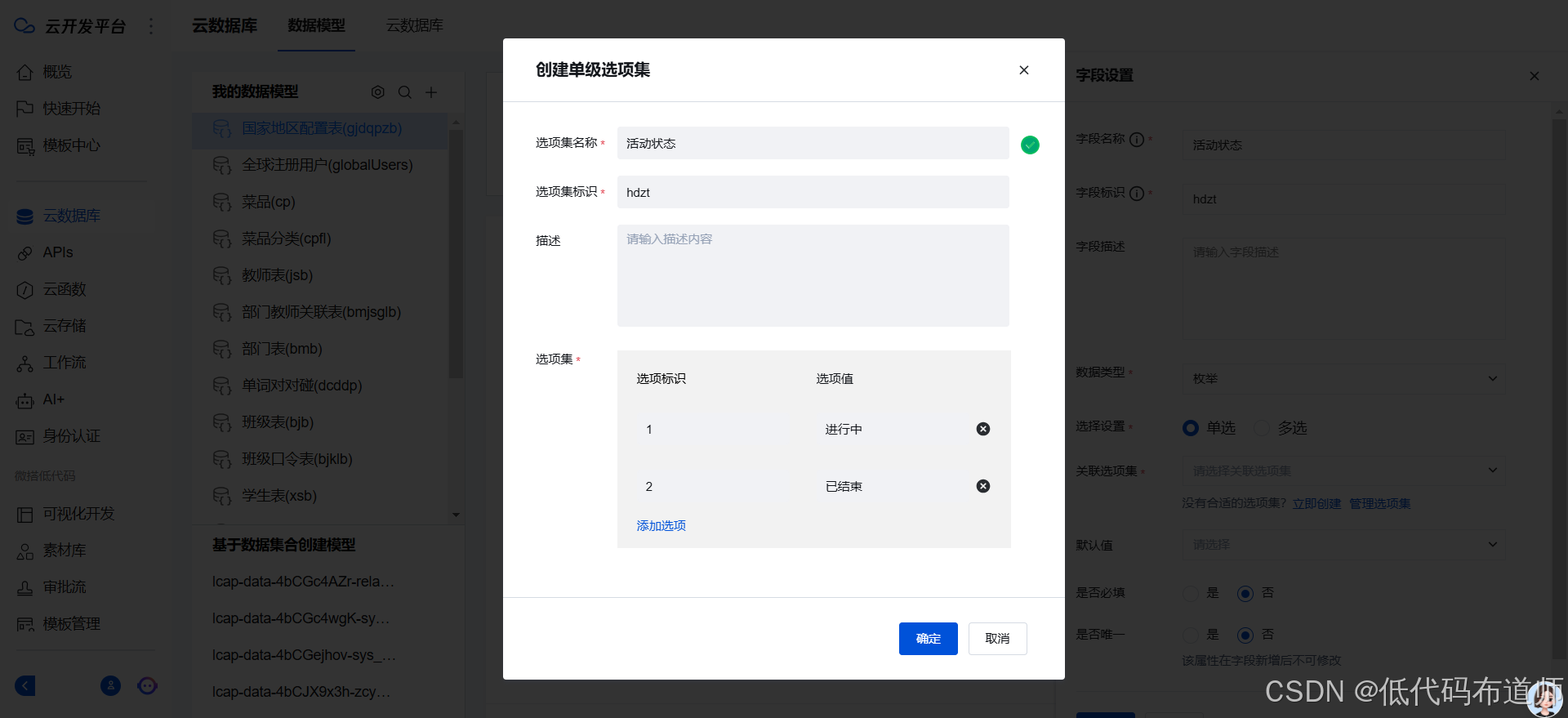Click the 素材库 icon in sidebar
Screen dimensions: 1568x718
click(25, 551)
